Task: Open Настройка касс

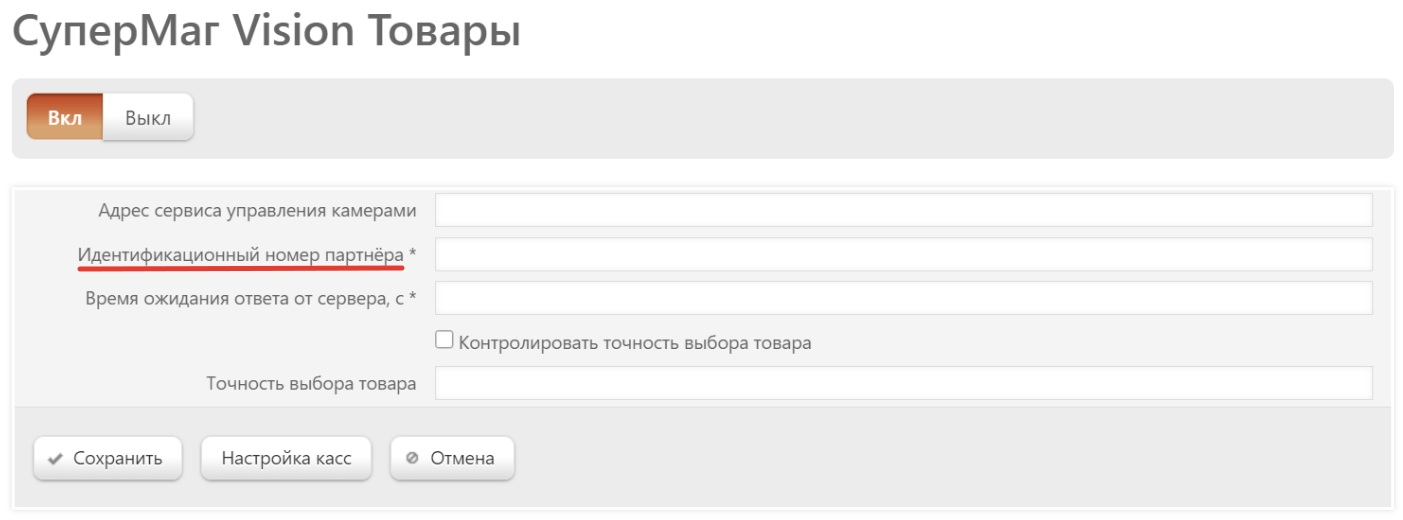Action: tap(286, 459)
